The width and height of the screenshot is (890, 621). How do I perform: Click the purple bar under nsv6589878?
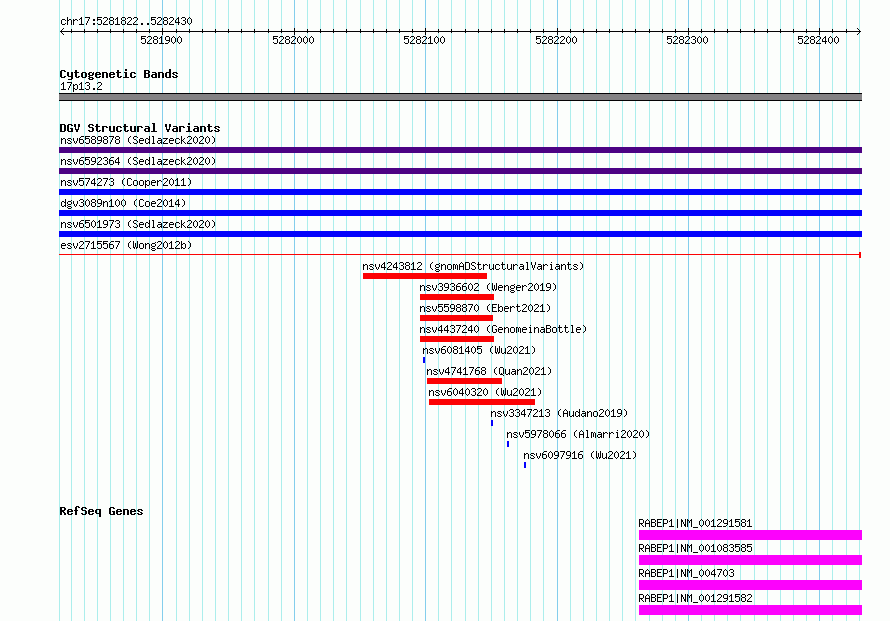click(x=460, y=150)
